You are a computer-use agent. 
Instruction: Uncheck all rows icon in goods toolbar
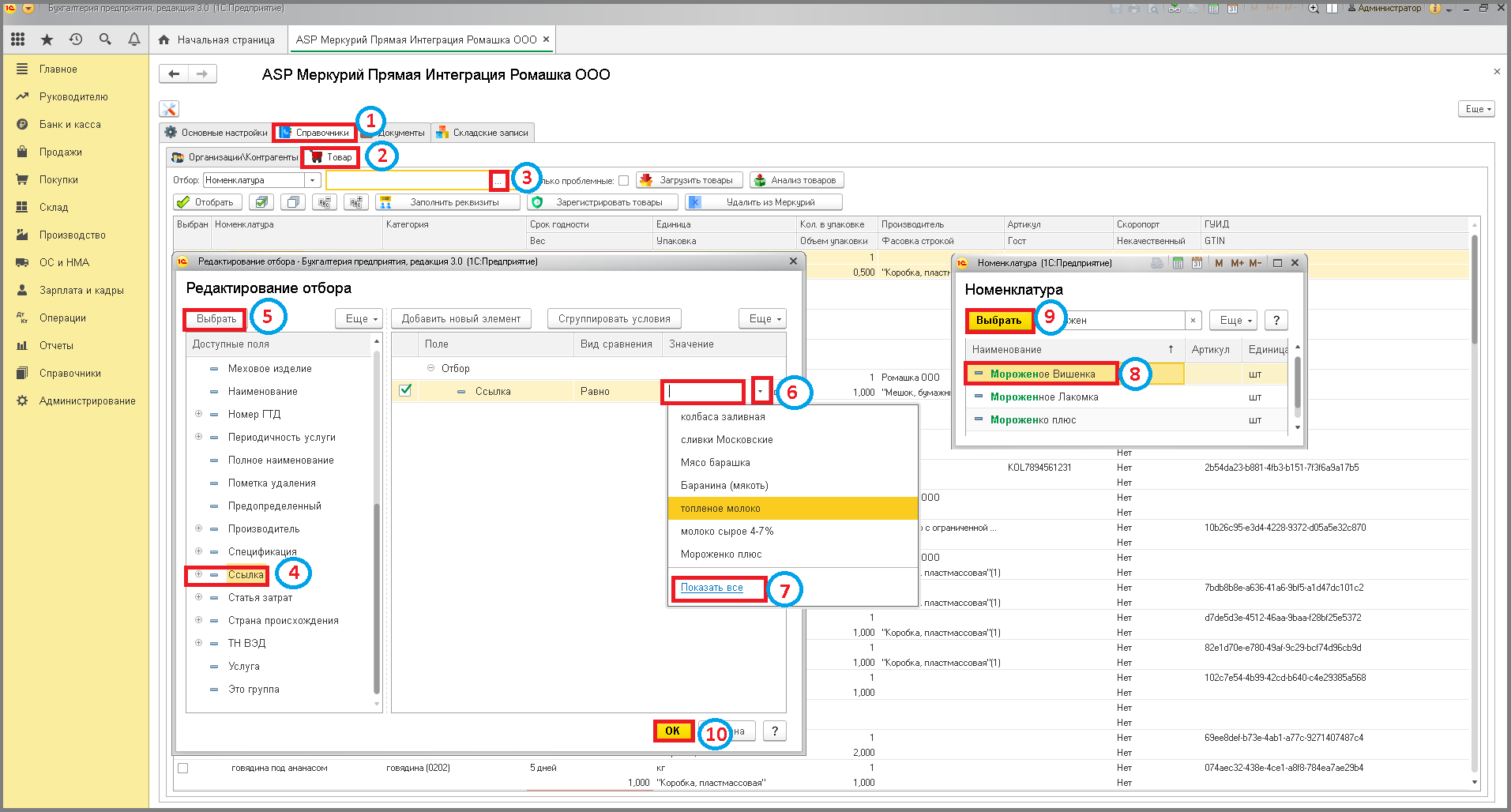(x=293, y=202)
